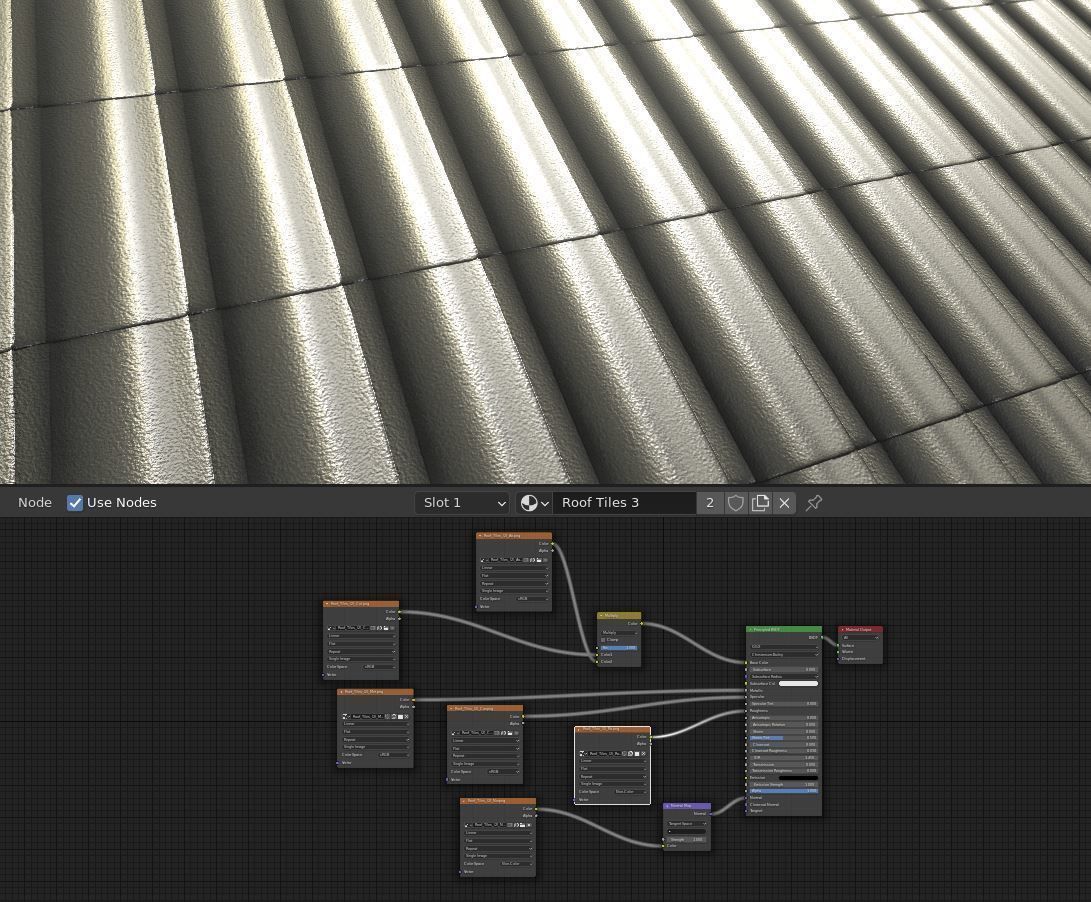Viewport: 1091px width, 902px height.
Task: Click the Sheen Tint slider on Principled BSDF
Action: coord(783,738)
